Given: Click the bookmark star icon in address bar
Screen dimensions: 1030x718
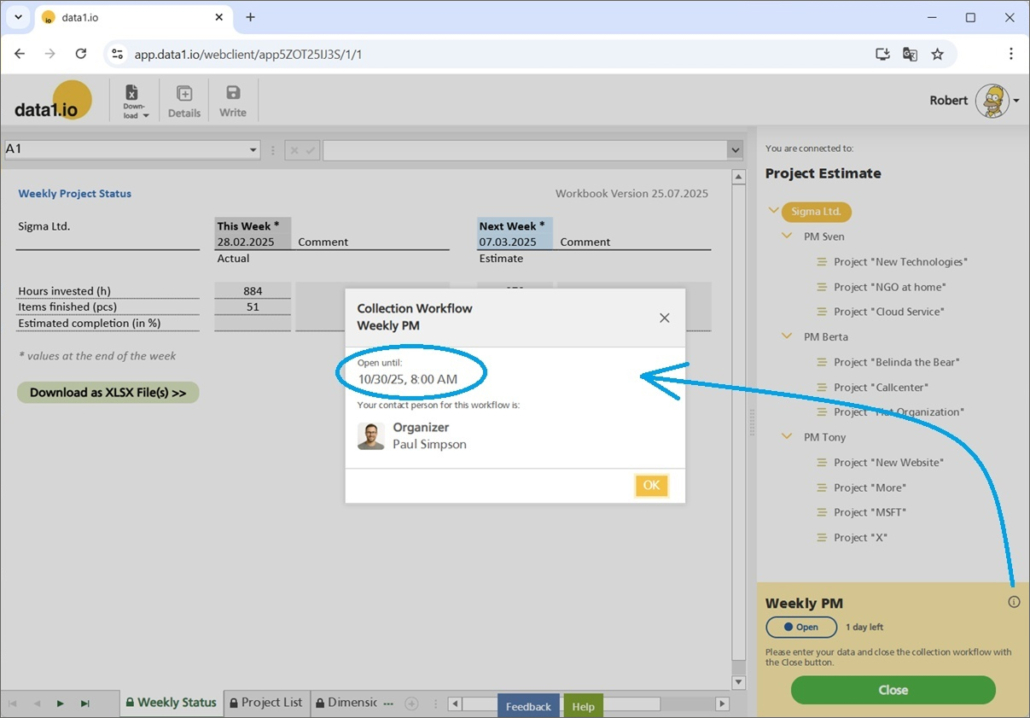Looking at the screenshot, I should tap(937, 54).
